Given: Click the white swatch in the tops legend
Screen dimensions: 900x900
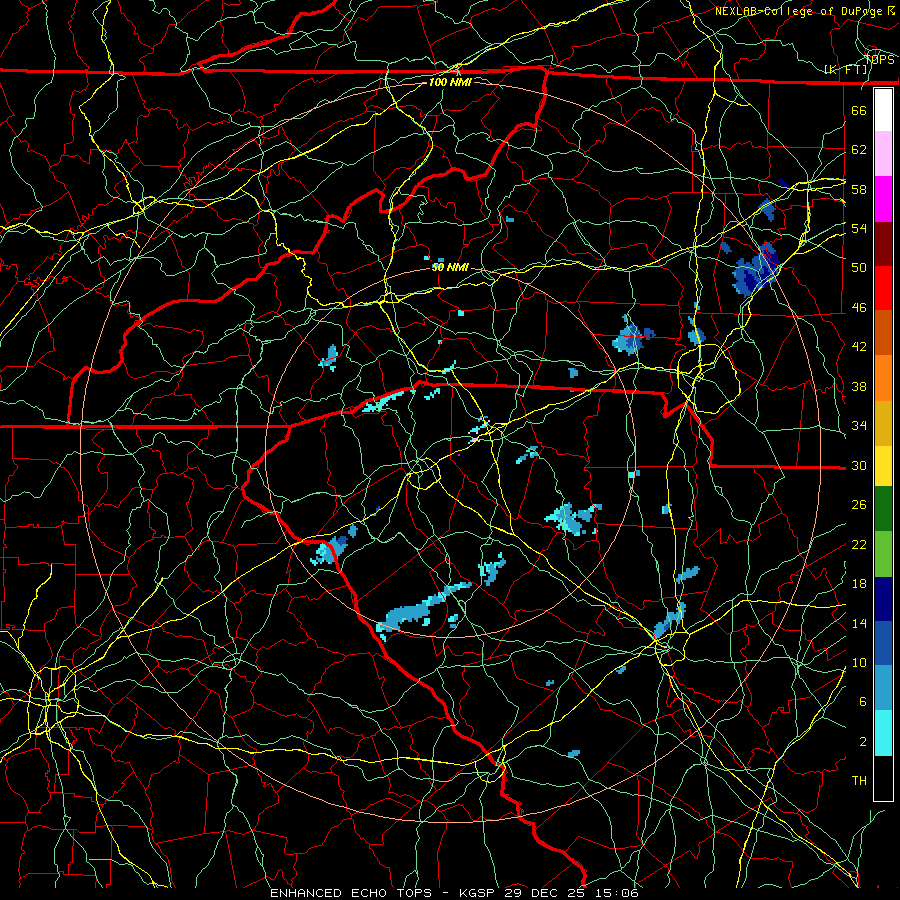Looking at the screenshot, I should point(883,110).
